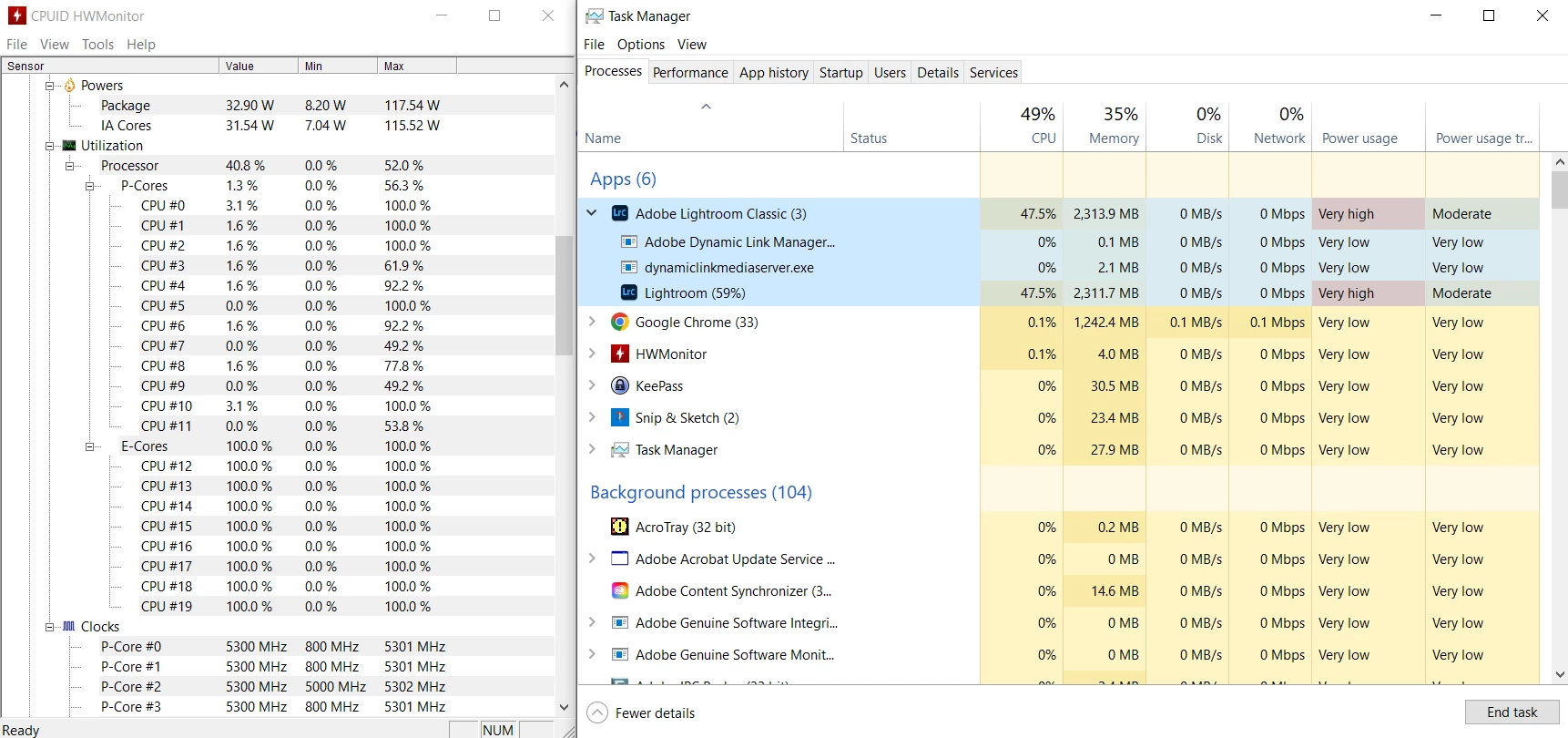Click the HWMonitor vertical scrollbar thumb
Image resolution: width=1568 pixels, height=738 pixels.
coord(564,295)
